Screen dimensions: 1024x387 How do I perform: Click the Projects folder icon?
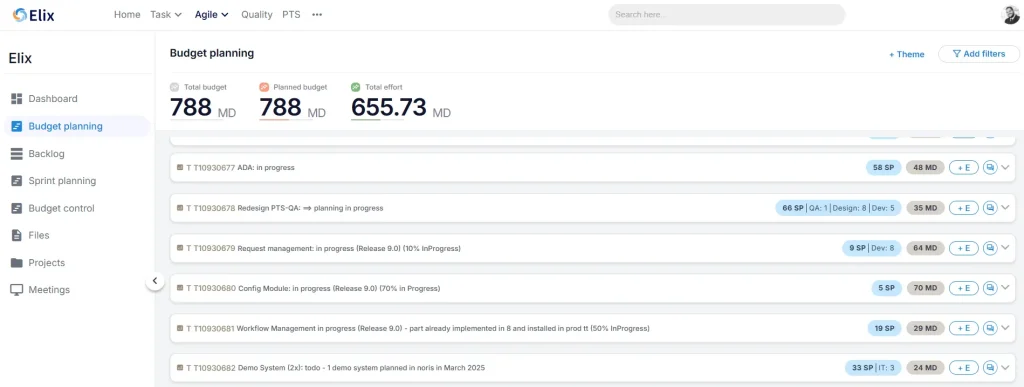[x=17, y=262]
